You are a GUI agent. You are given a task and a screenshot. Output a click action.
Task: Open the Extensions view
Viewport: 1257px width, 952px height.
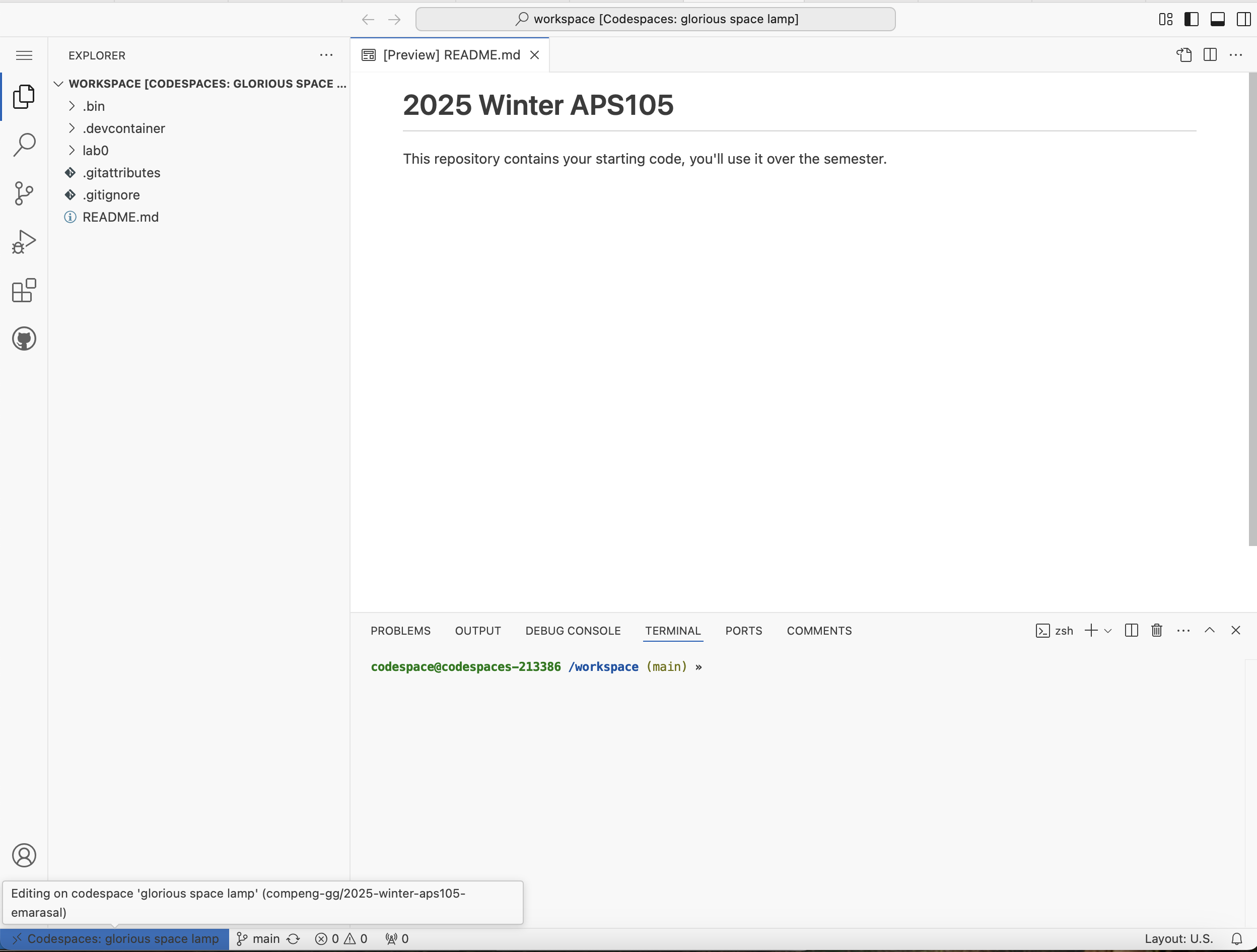pos(24,291)
